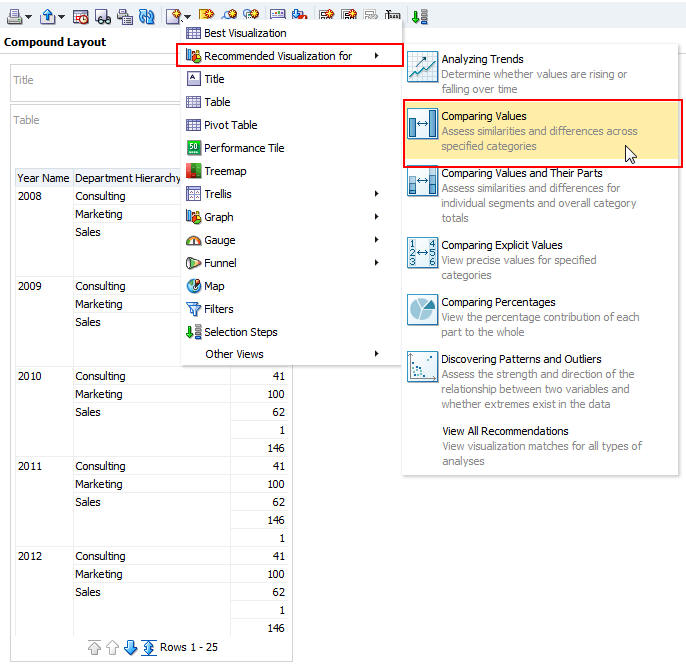Click the Duplicate Compound Layout icon

326,15
